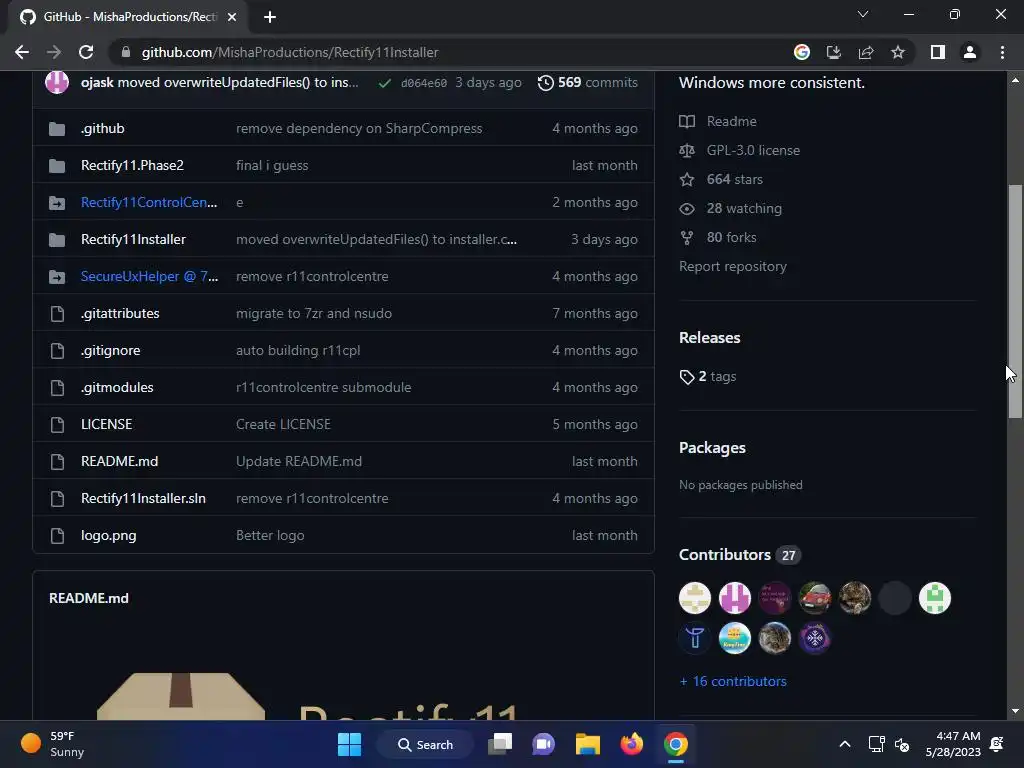The width and height of the screenshot is (1024, 768).
Task: Bookmark this page with the star icon
Action: pyautogui.click(x=898, y=52)
